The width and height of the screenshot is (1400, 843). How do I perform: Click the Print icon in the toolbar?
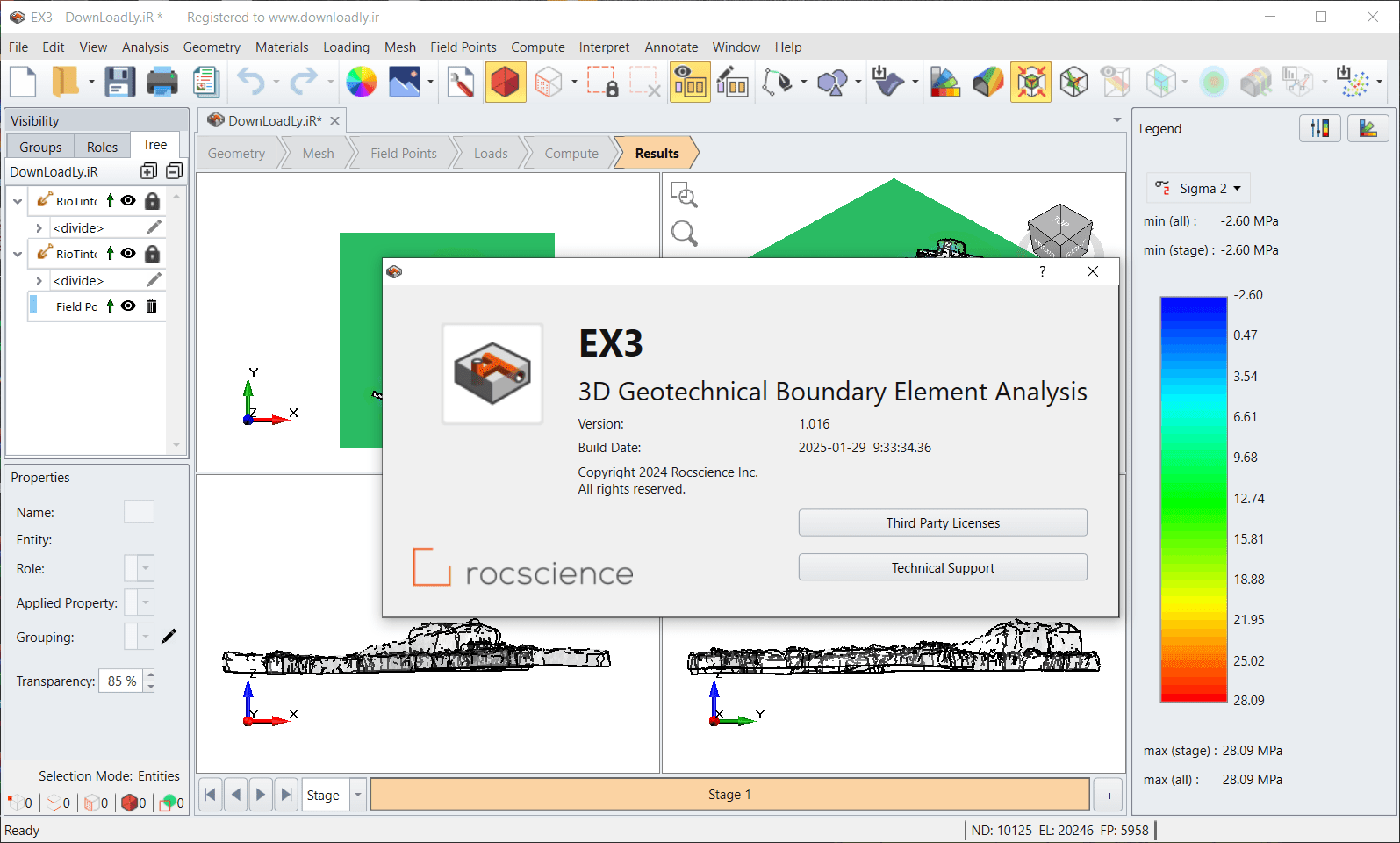point(162,83)
